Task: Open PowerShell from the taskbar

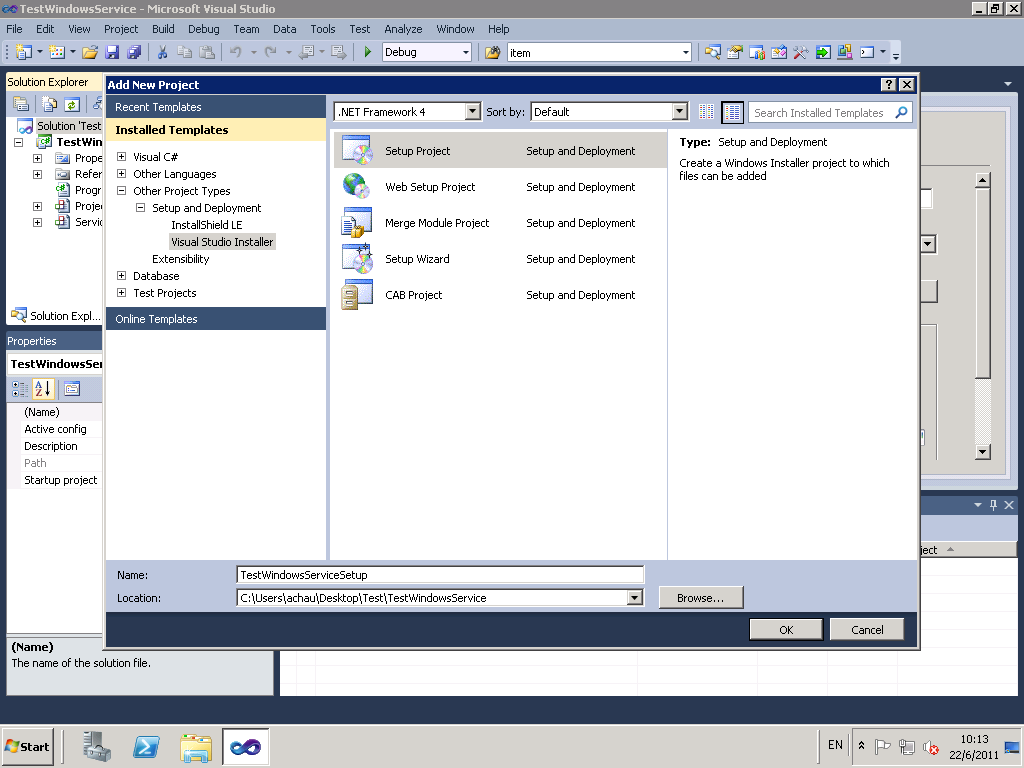Action: click(x=146, y=746)
